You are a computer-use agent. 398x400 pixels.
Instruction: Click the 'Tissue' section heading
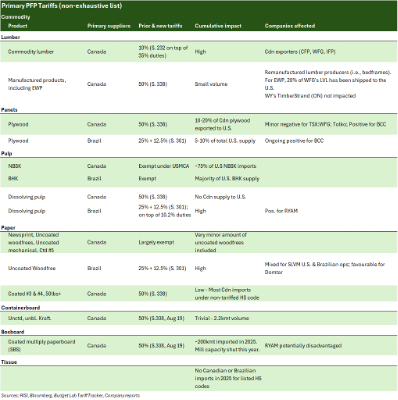[9, 362]
